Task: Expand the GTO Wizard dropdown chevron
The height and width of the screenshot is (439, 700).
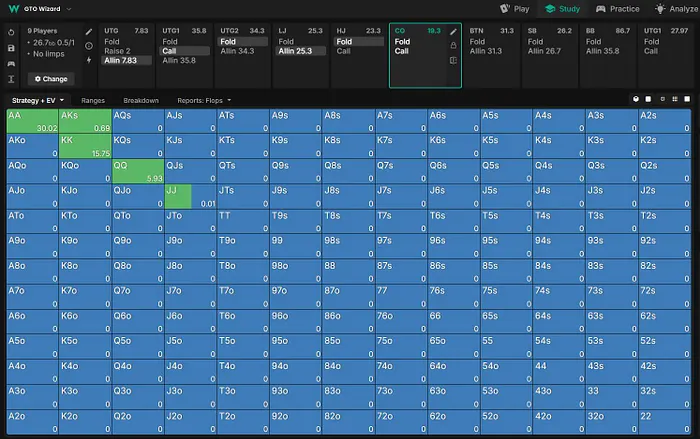Action: [x=69, y=9]
